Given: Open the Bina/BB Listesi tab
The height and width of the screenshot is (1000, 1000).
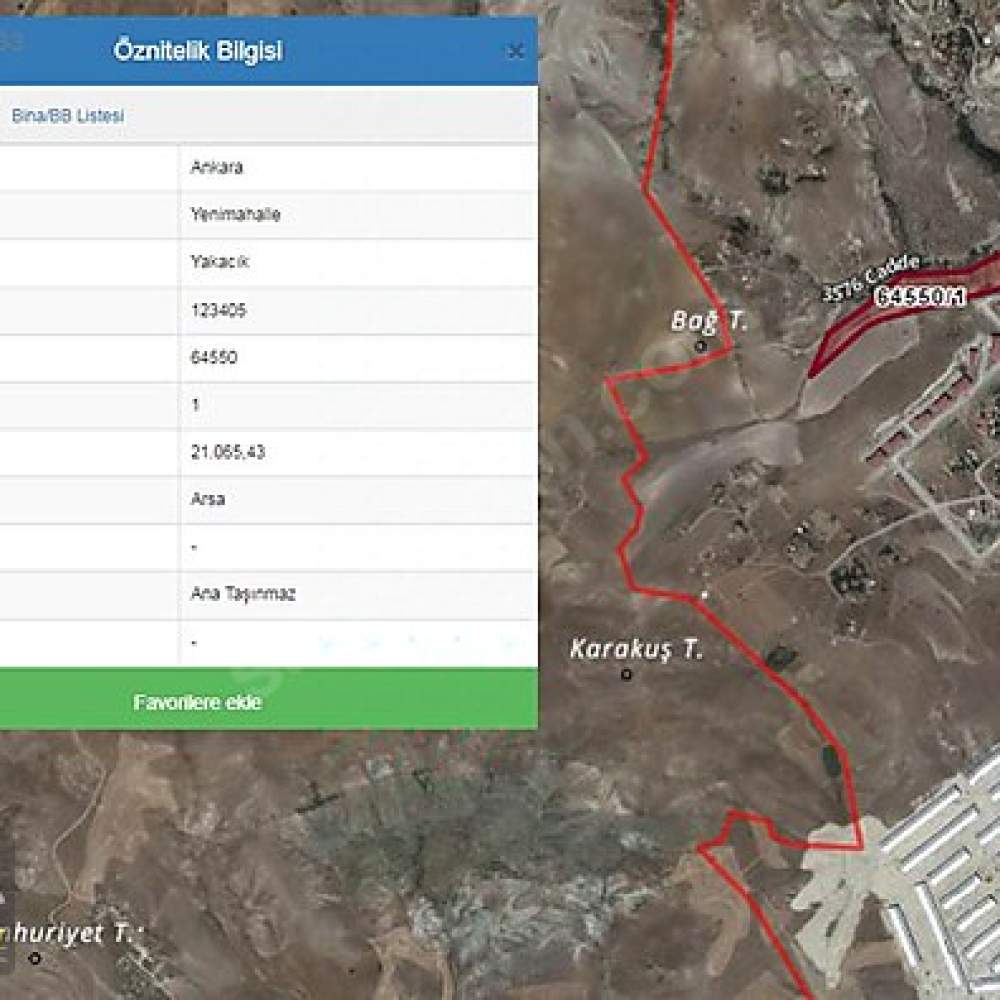Looking at the screenshot, I should (68, 116).
